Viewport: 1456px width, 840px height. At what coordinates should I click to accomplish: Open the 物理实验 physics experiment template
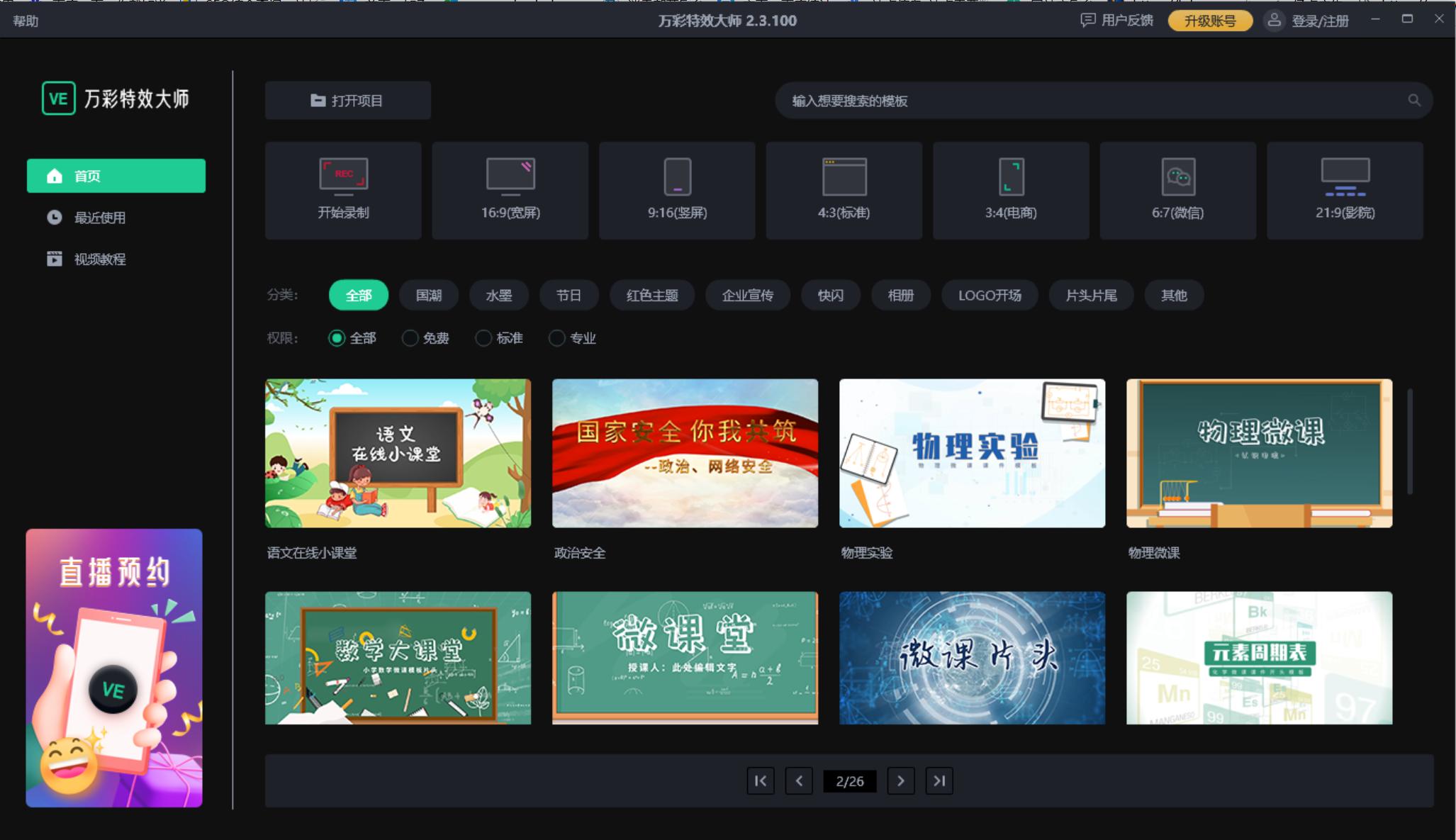[x=971, y=454]
